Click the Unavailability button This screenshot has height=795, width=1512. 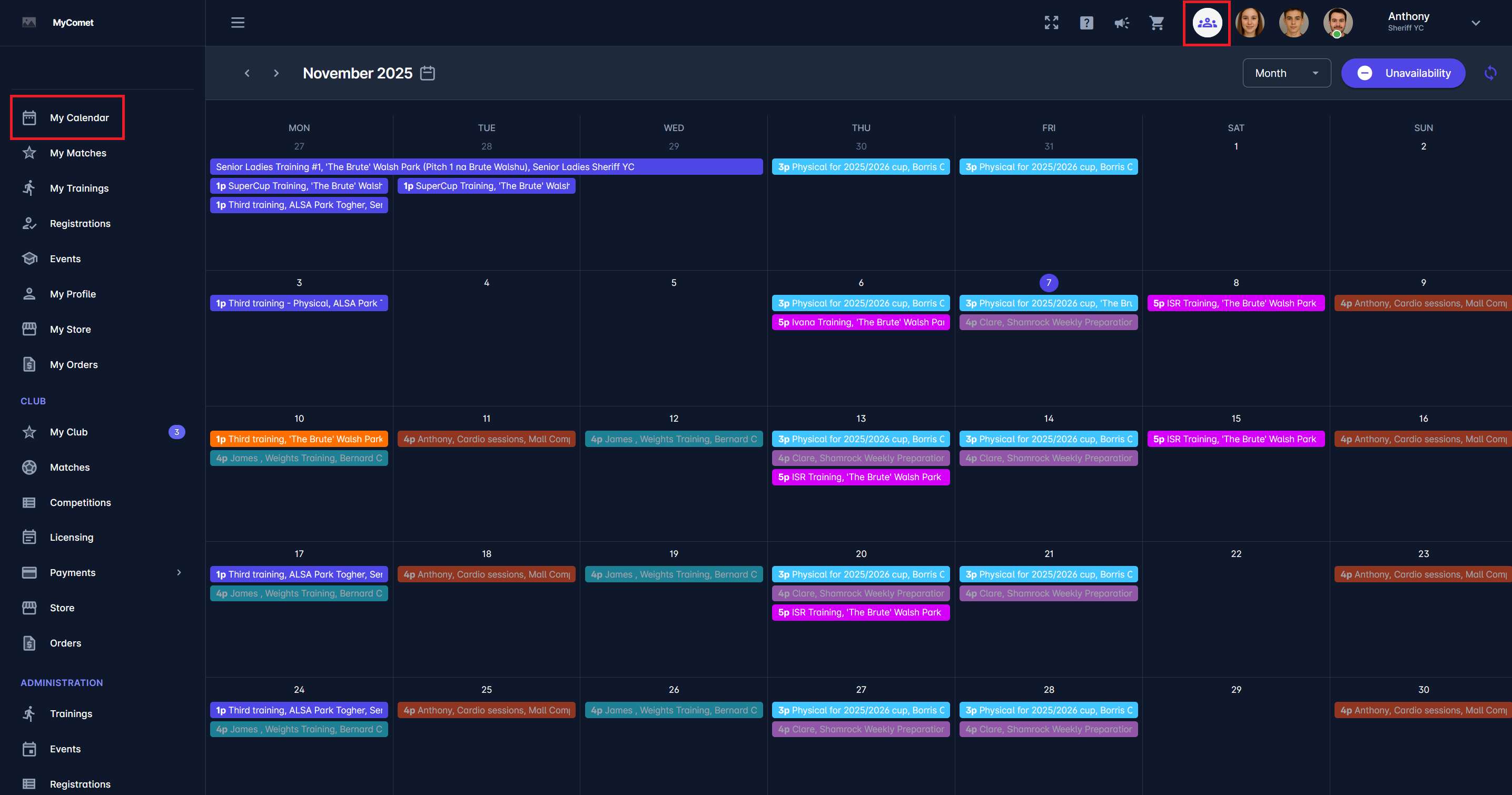[x=1403, y=73]
